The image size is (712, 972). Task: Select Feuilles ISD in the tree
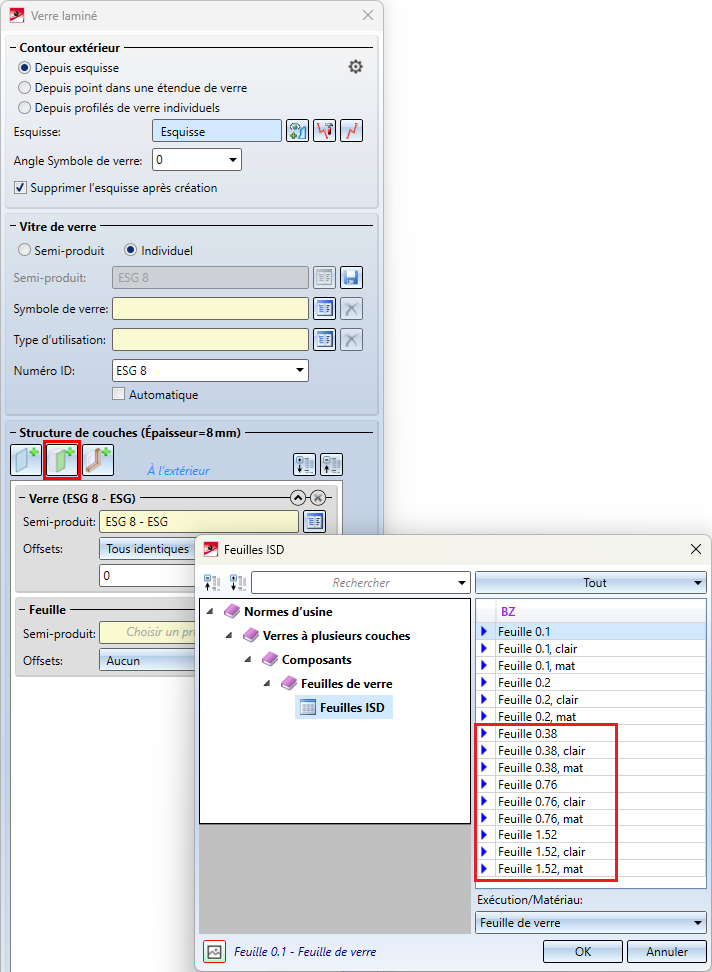(345, 707)
